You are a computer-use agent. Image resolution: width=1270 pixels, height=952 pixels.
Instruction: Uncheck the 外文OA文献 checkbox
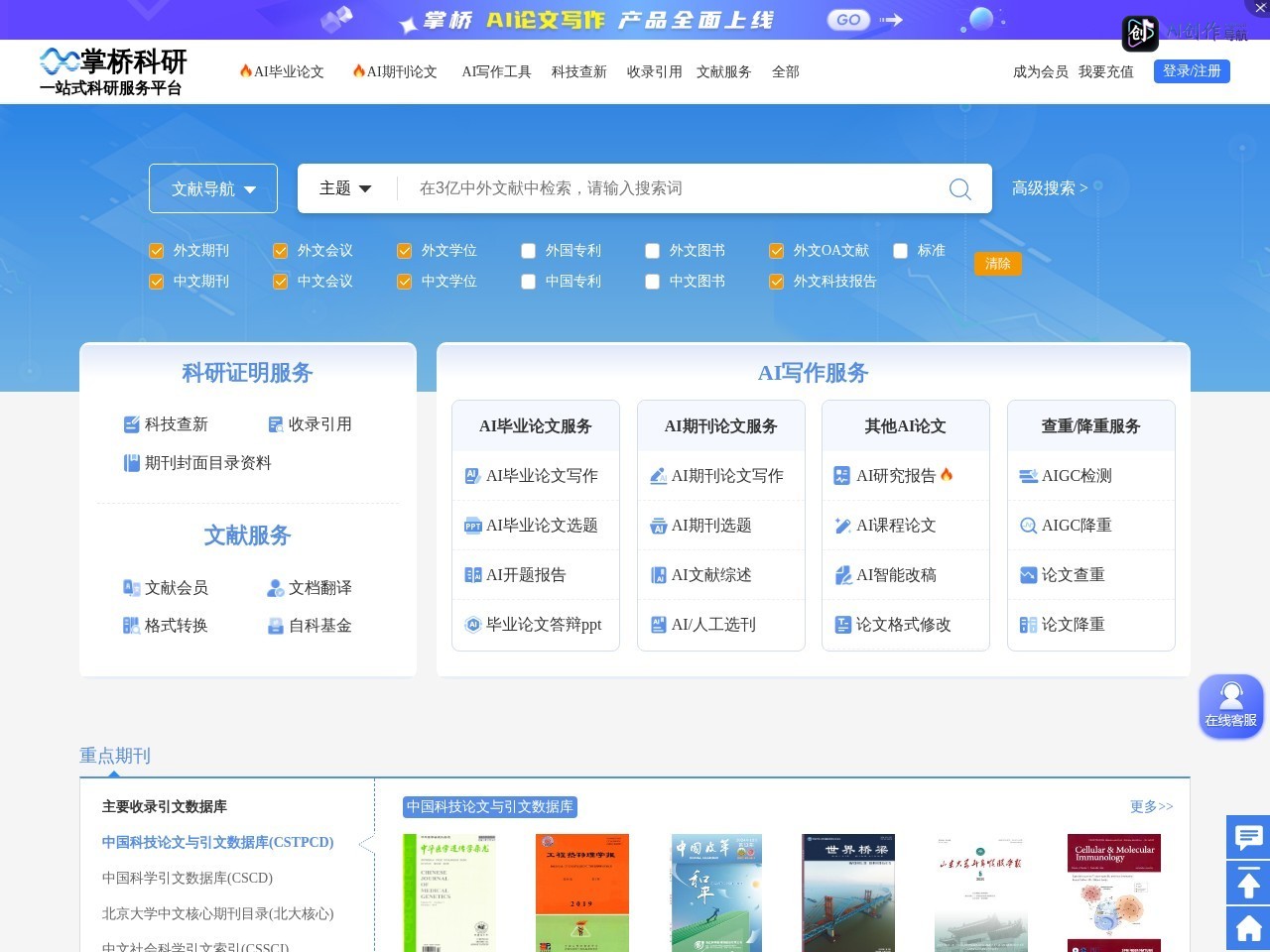(x=776, y=251)
